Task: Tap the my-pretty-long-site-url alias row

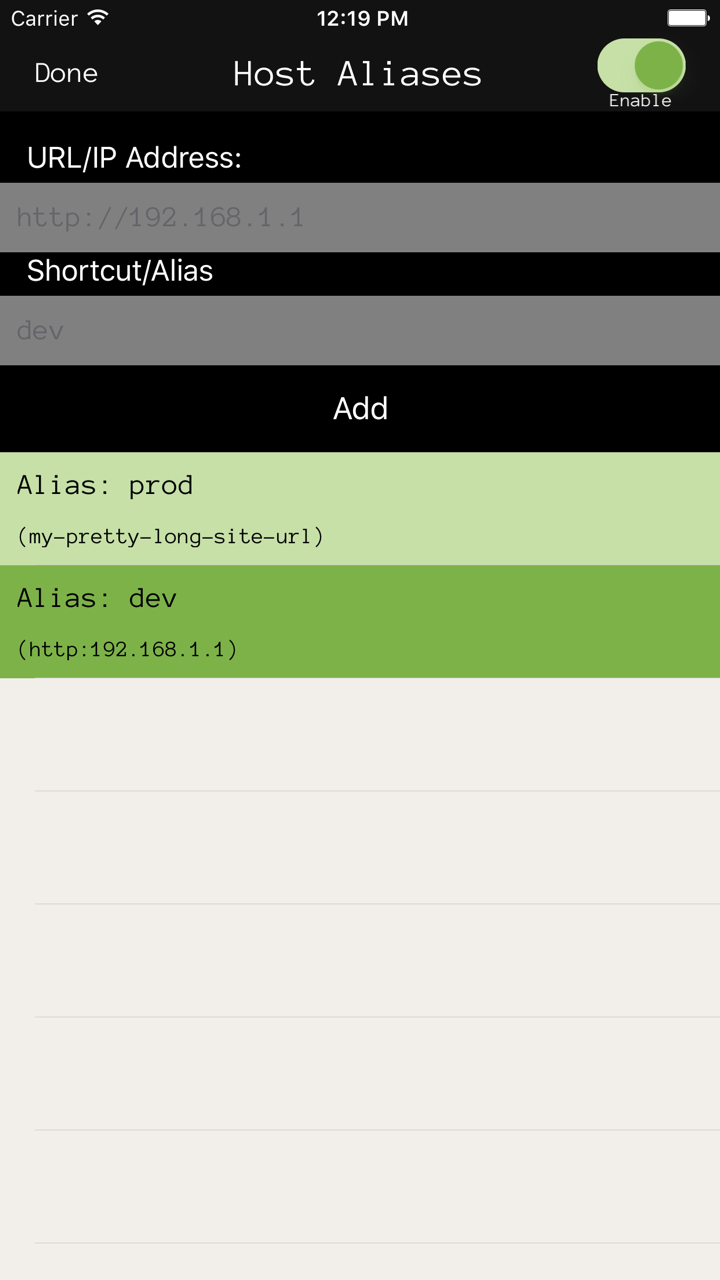Action: coord(360,508)
